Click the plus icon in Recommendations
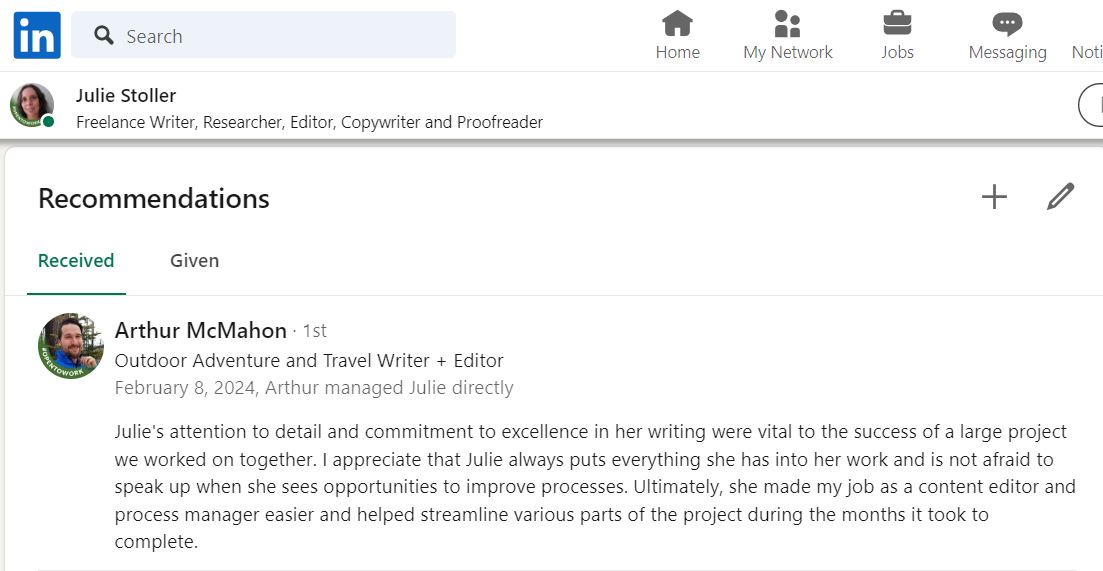The image size is (1103, 571). point(994,197)
